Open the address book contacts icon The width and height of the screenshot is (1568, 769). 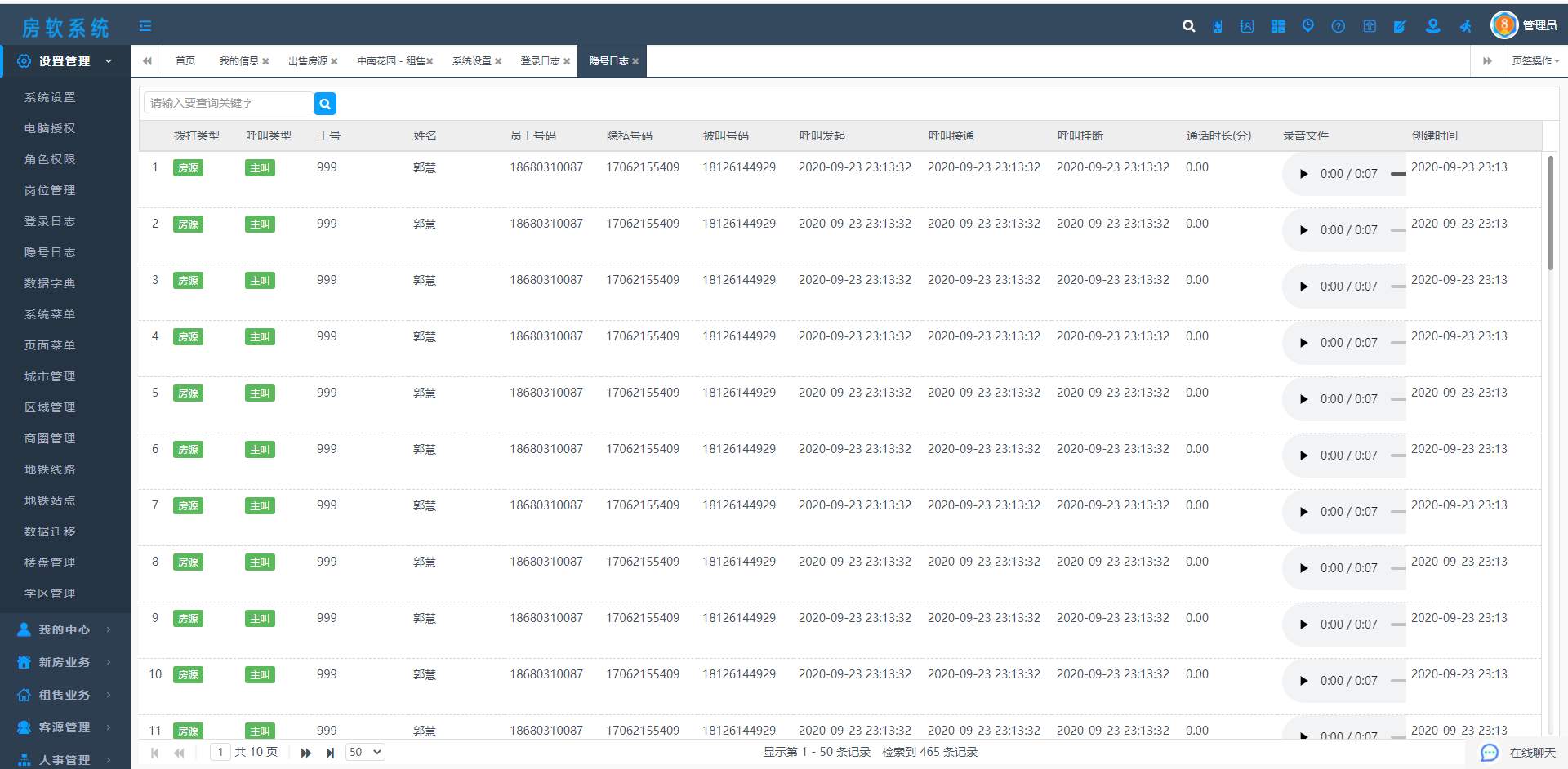coord(1247,26)
